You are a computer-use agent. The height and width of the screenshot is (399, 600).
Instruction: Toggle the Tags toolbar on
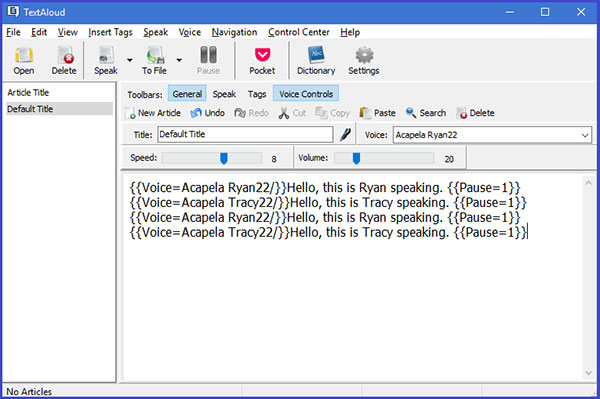click(x=257, y=94)
